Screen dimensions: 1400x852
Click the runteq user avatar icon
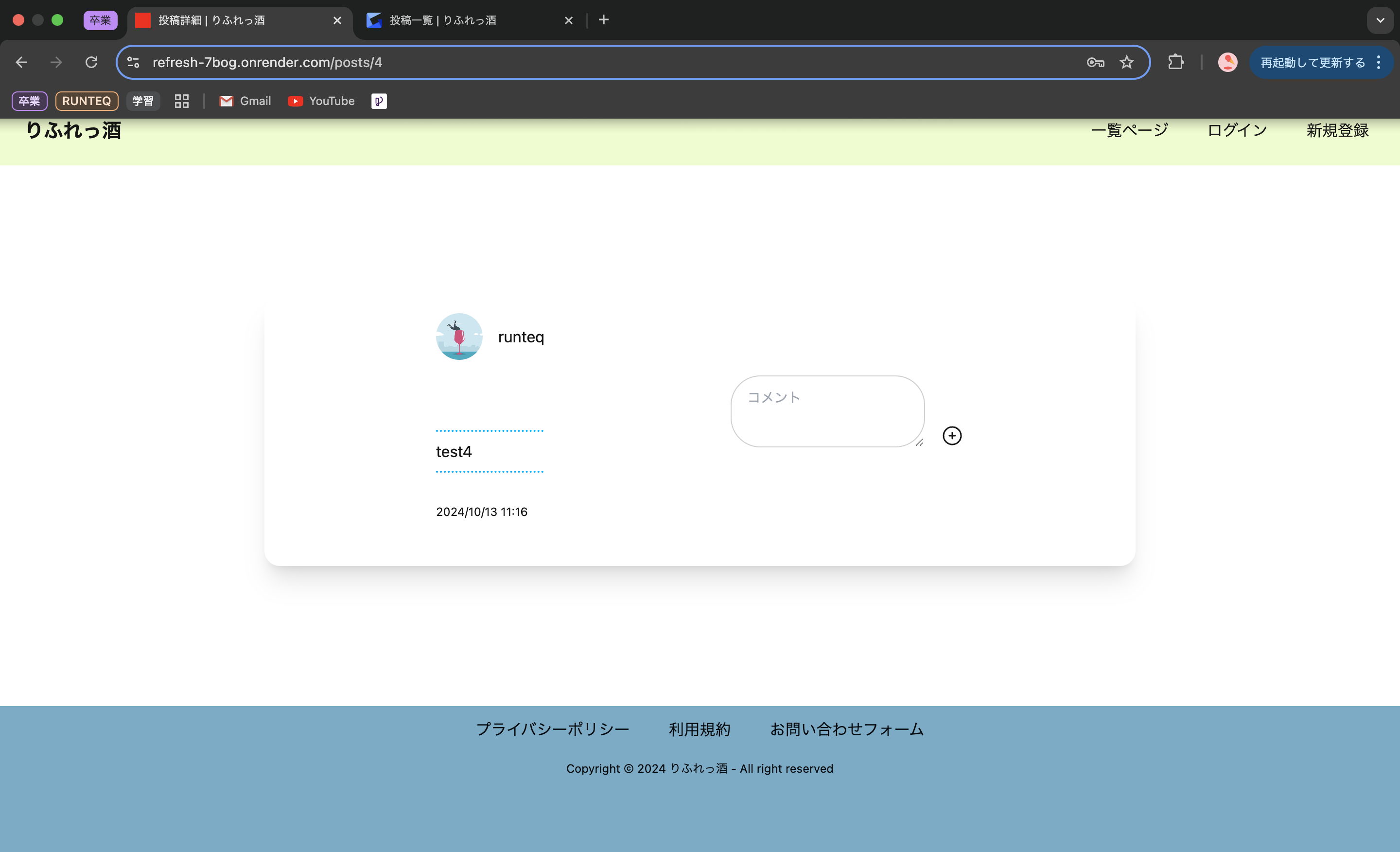[x=460, y=335]
